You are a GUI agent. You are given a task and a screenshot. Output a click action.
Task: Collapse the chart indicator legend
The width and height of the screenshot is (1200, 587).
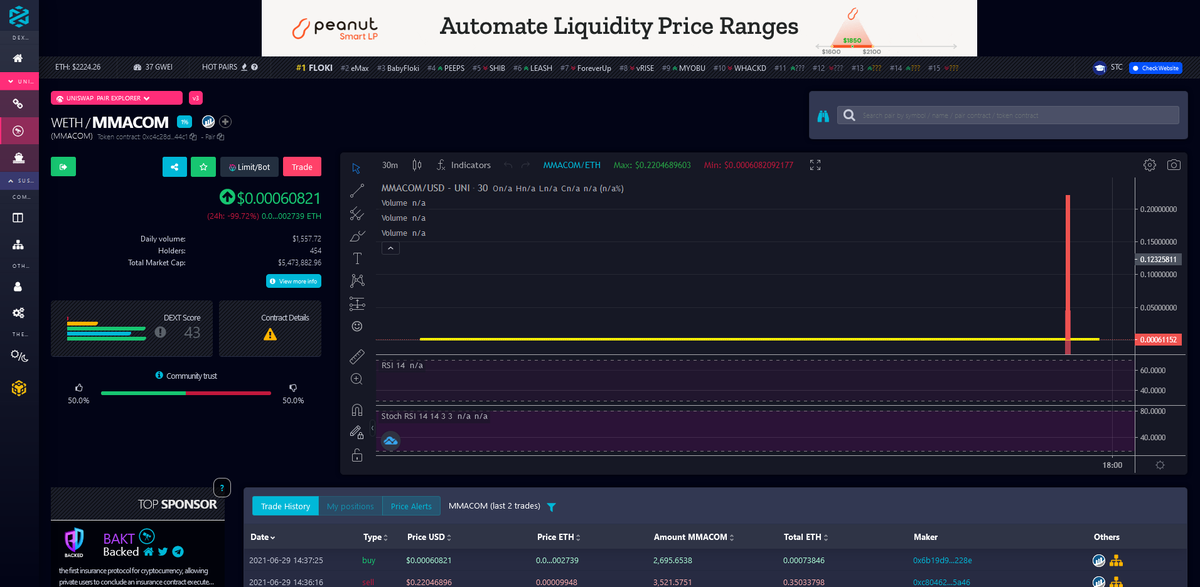point(391,248)
